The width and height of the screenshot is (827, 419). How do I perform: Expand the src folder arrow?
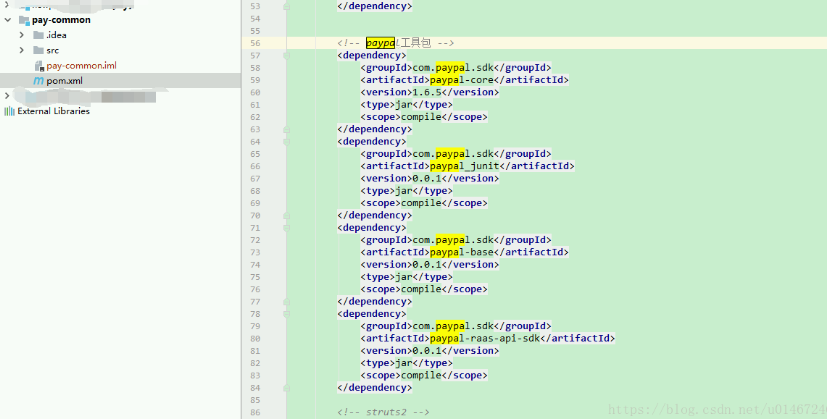[22, 51]
